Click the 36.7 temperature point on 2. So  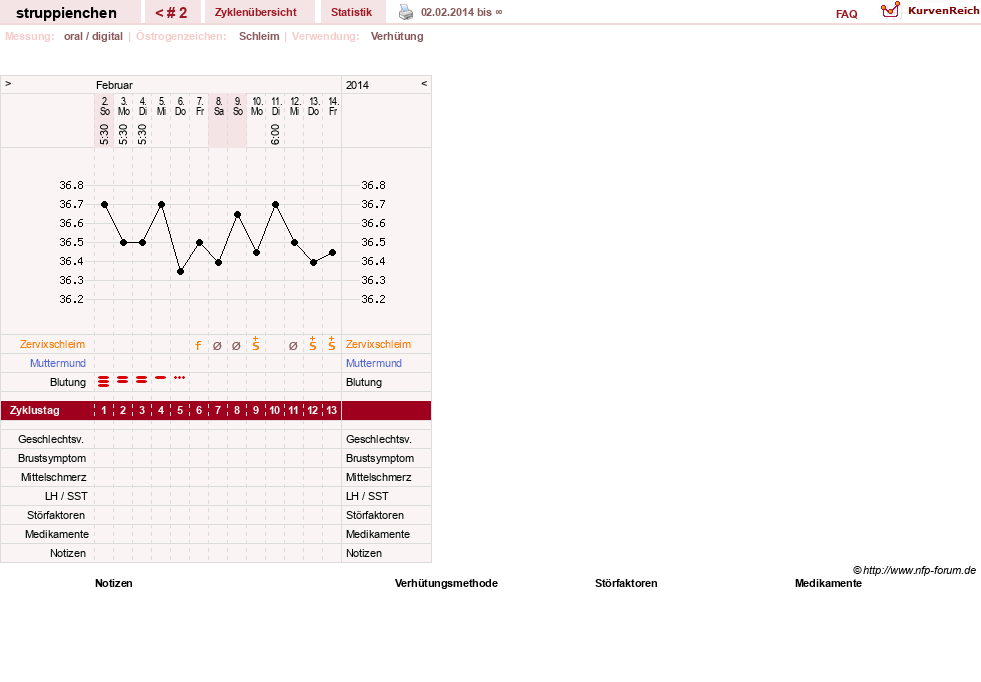click(104, 205)
